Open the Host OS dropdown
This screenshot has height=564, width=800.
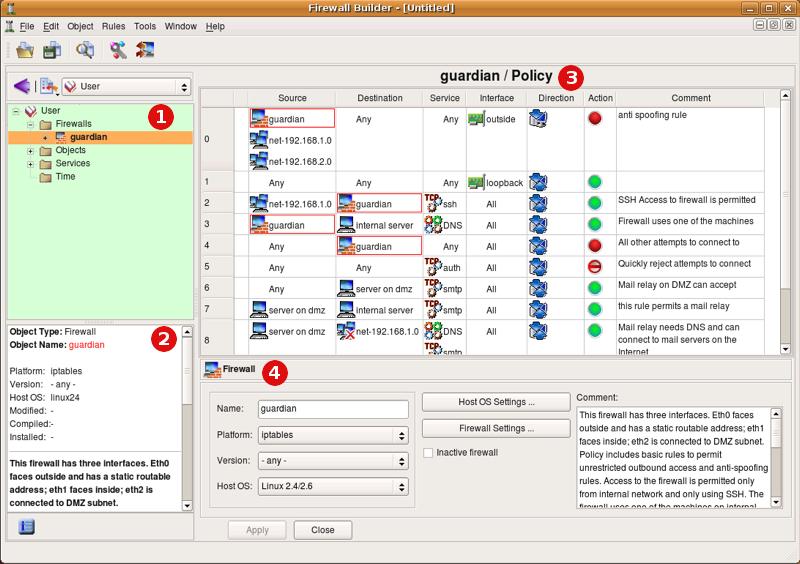pyautogui.click(x=333, y=488)
